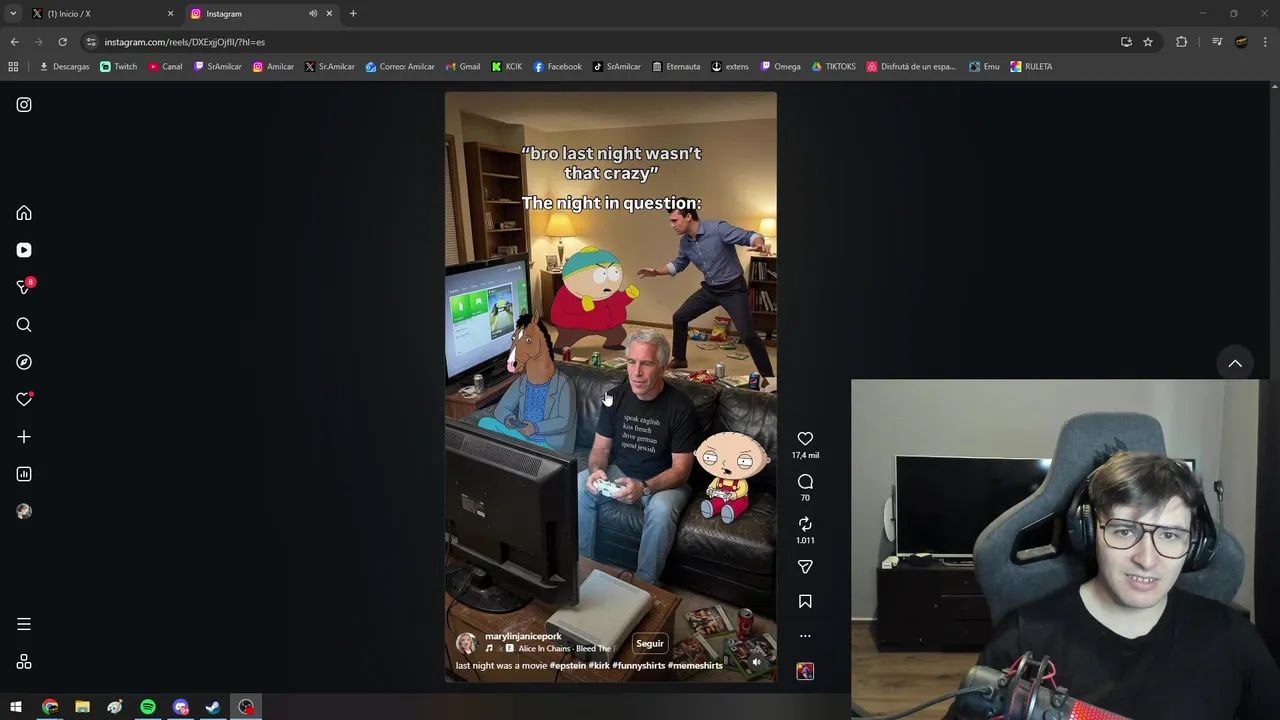1280x720 pixels.
Task: Open the Twitch bookmark
Action: 119,67
